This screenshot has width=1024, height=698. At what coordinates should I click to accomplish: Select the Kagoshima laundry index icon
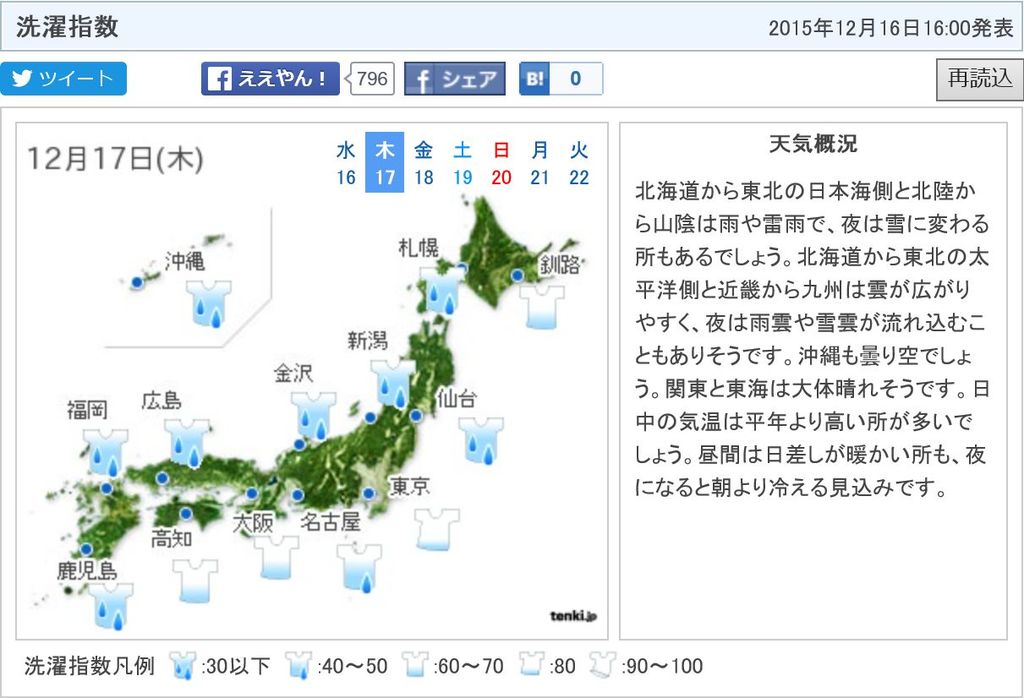(112, 606)
